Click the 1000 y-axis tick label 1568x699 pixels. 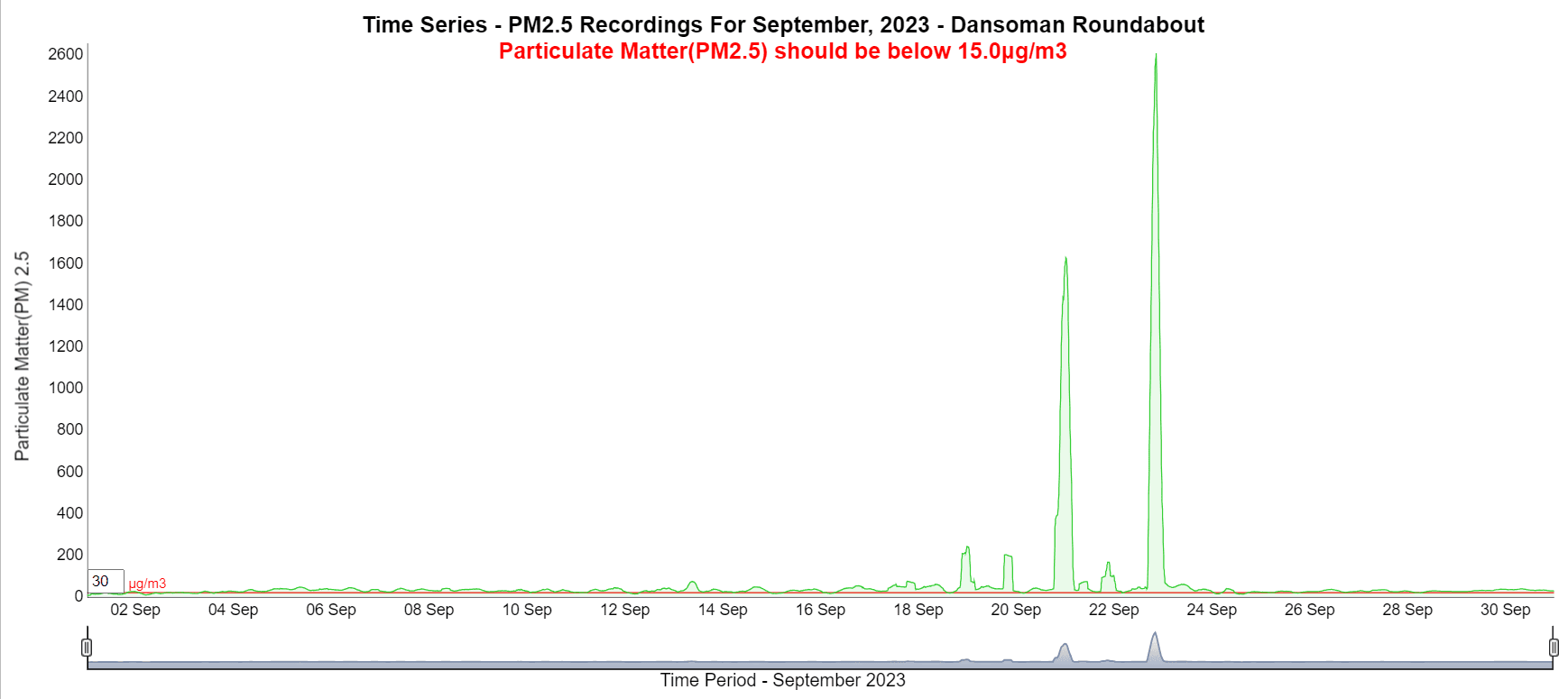(x=65, y=388)
